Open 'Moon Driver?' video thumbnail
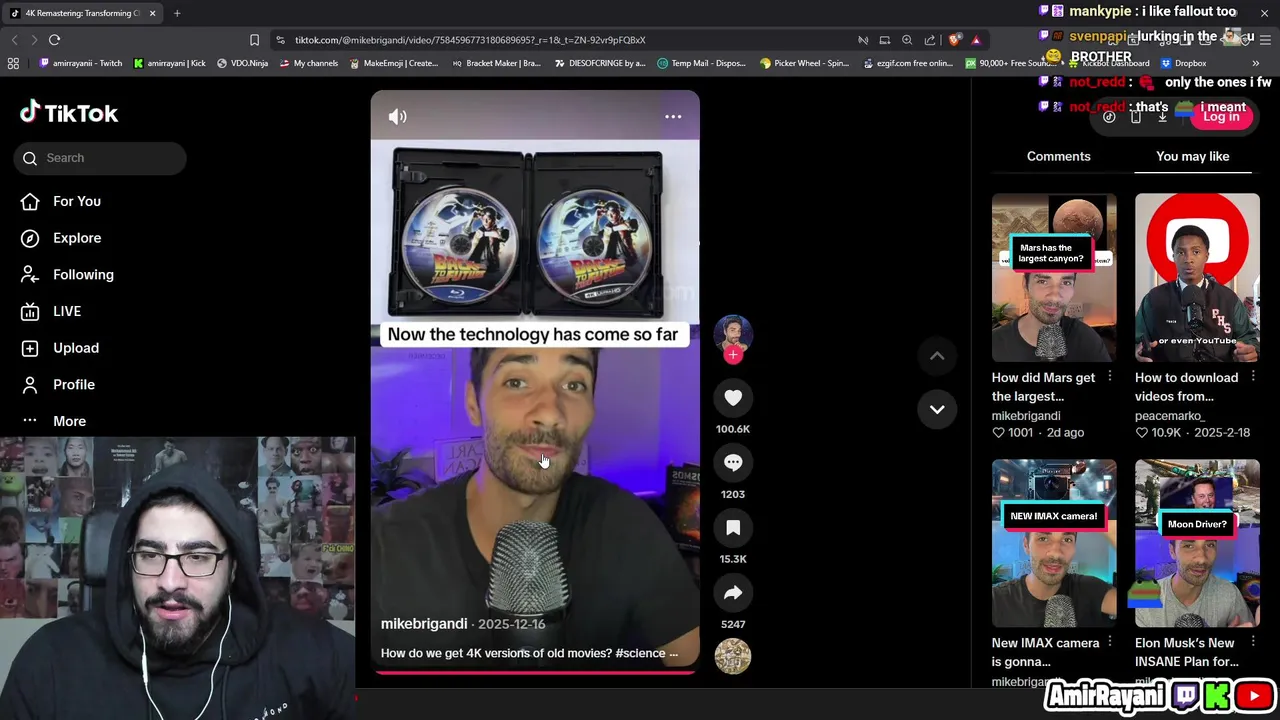This screenshot has height=720, width=1280. (1197, 543)
